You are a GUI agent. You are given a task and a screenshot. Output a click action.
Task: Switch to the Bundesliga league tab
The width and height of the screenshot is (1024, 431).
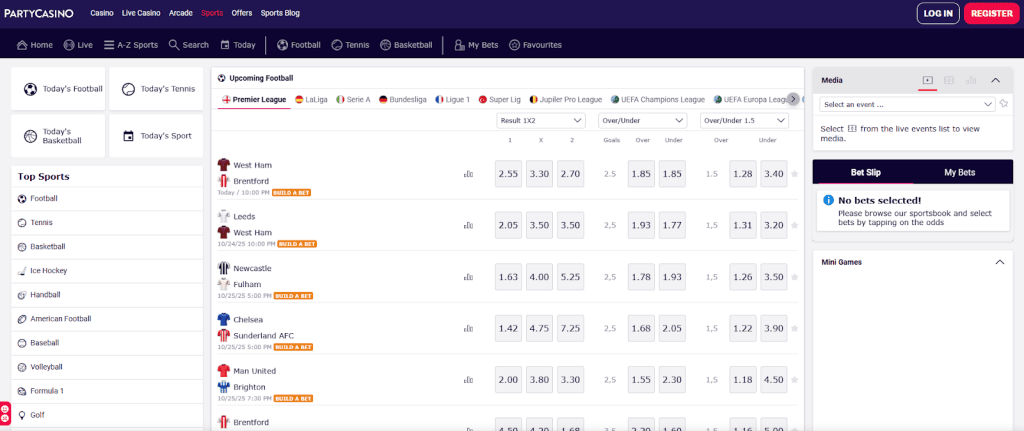(x=403, y=99)
